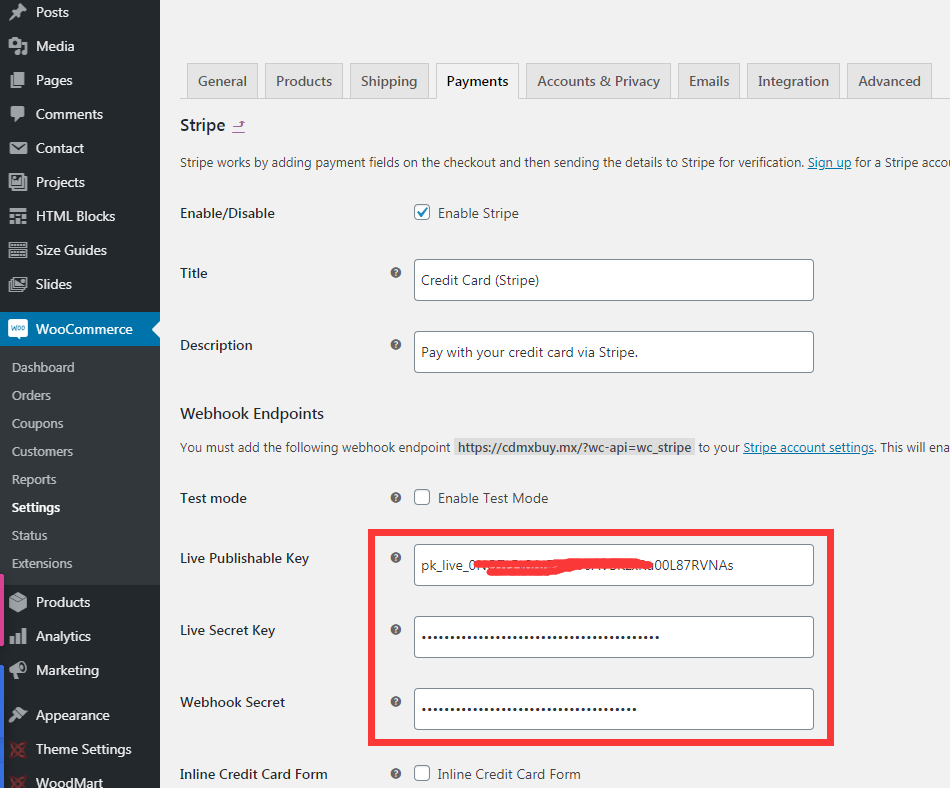Click the Pages icon in sidebar

[x=18, y=80]
